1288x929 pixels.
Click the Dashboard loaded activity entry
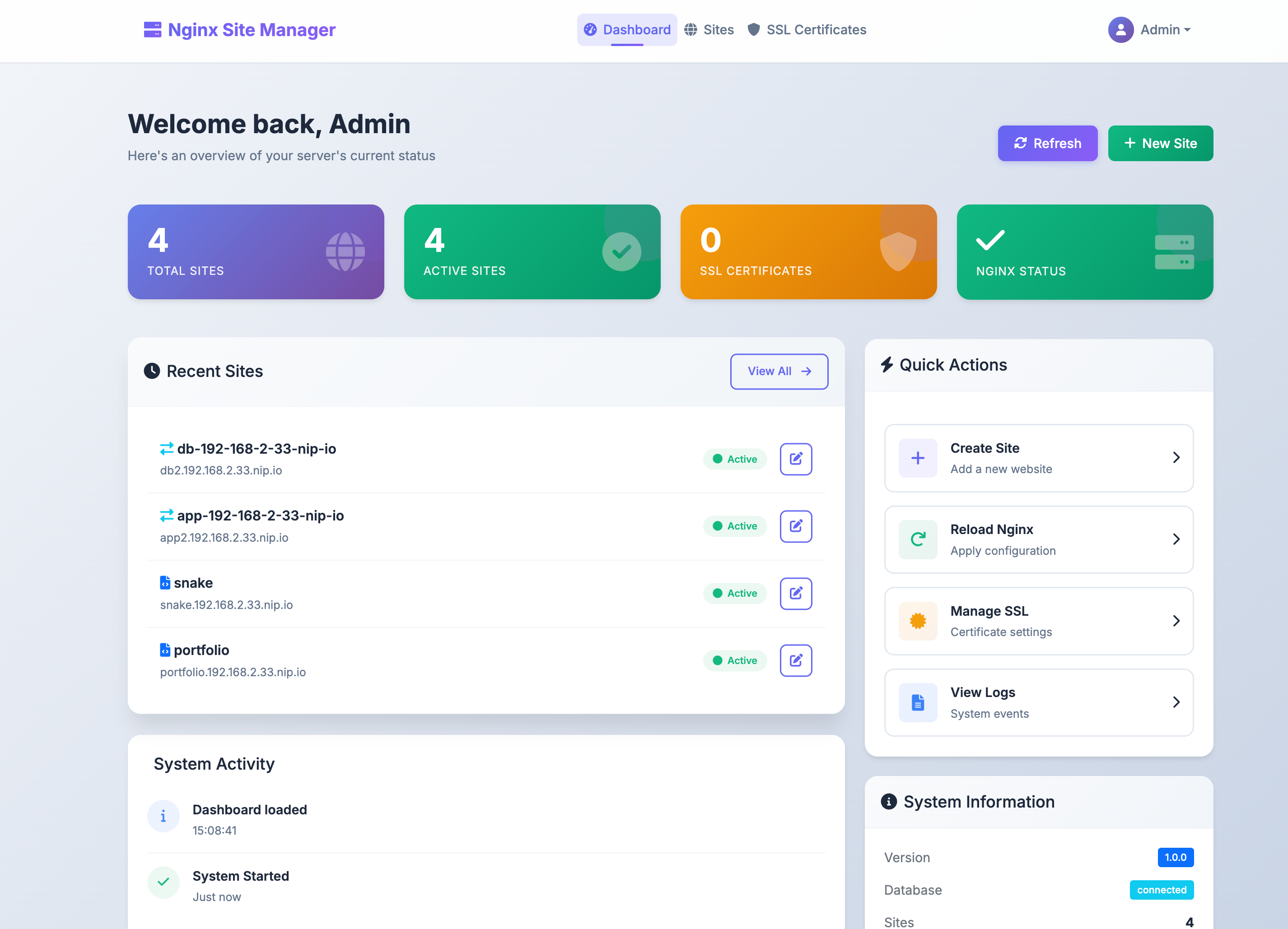coord(486,819)
